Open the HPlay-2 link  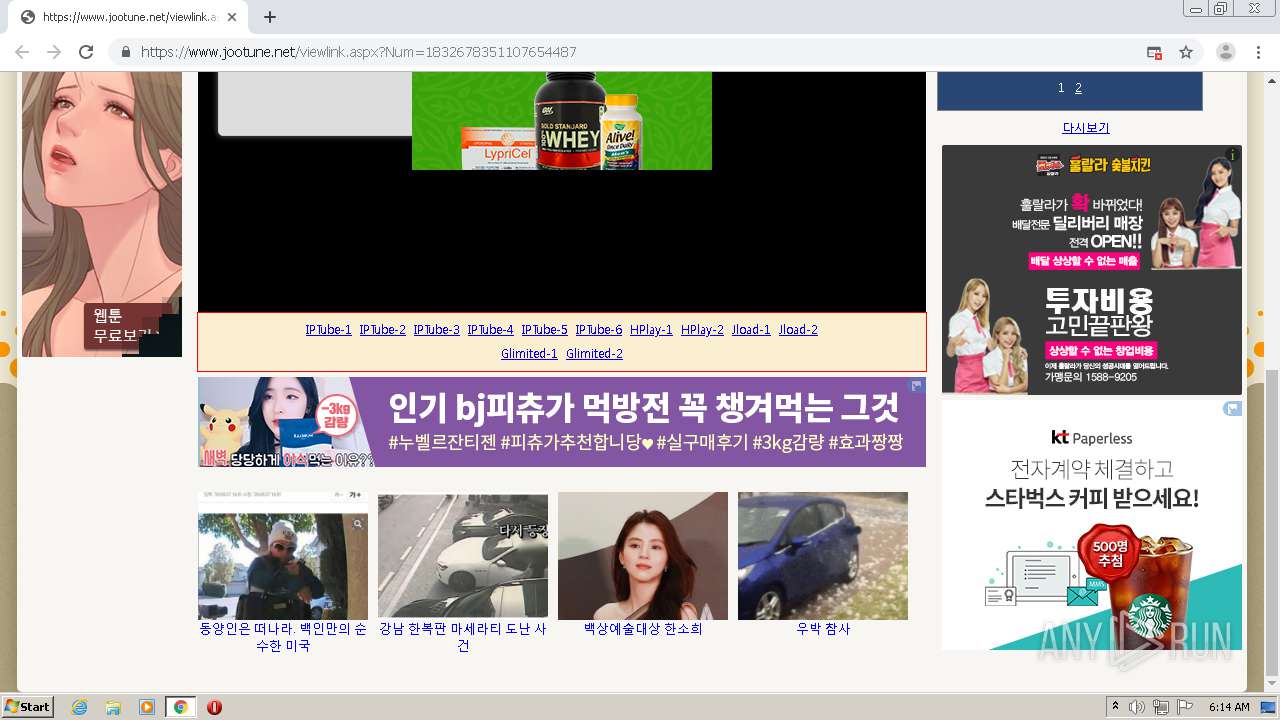(702, 330)
